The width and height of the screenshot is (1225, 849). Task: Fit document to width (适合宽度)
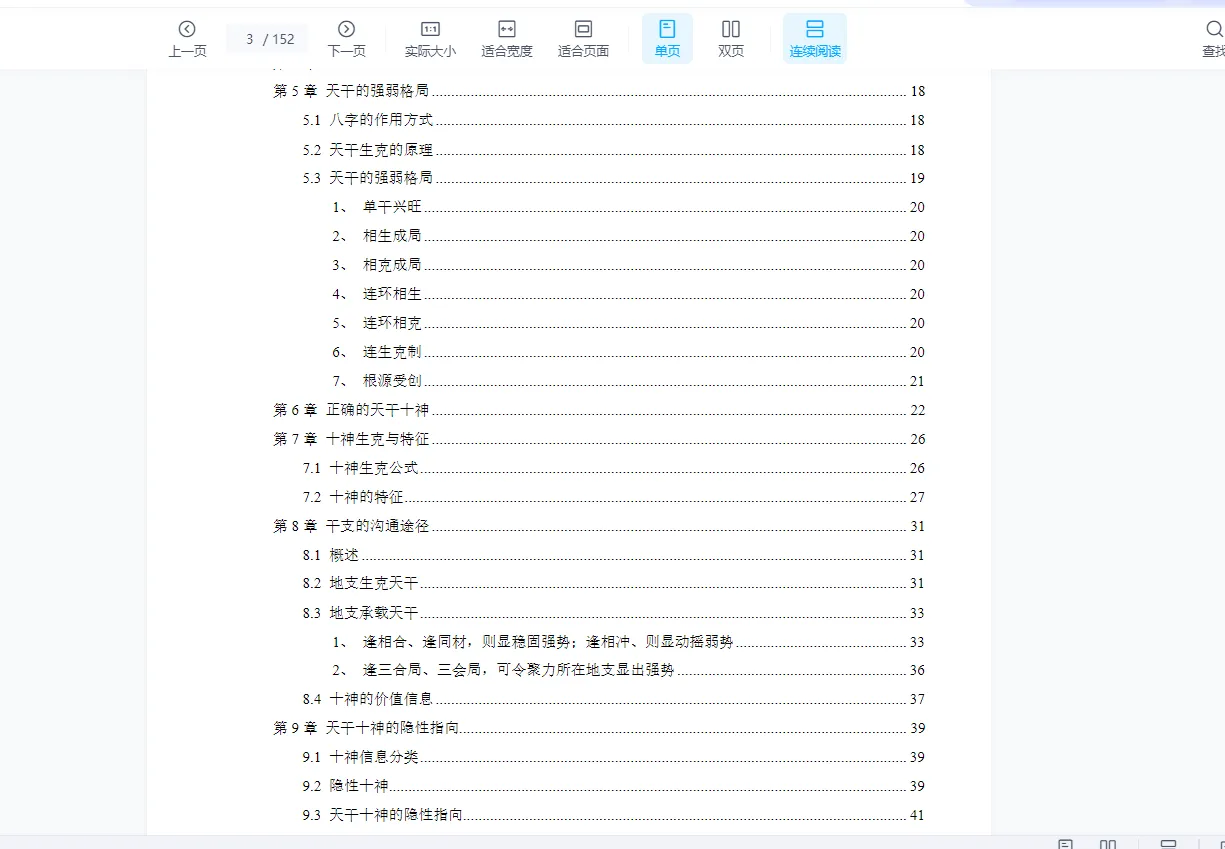click(x=506, y=39)
